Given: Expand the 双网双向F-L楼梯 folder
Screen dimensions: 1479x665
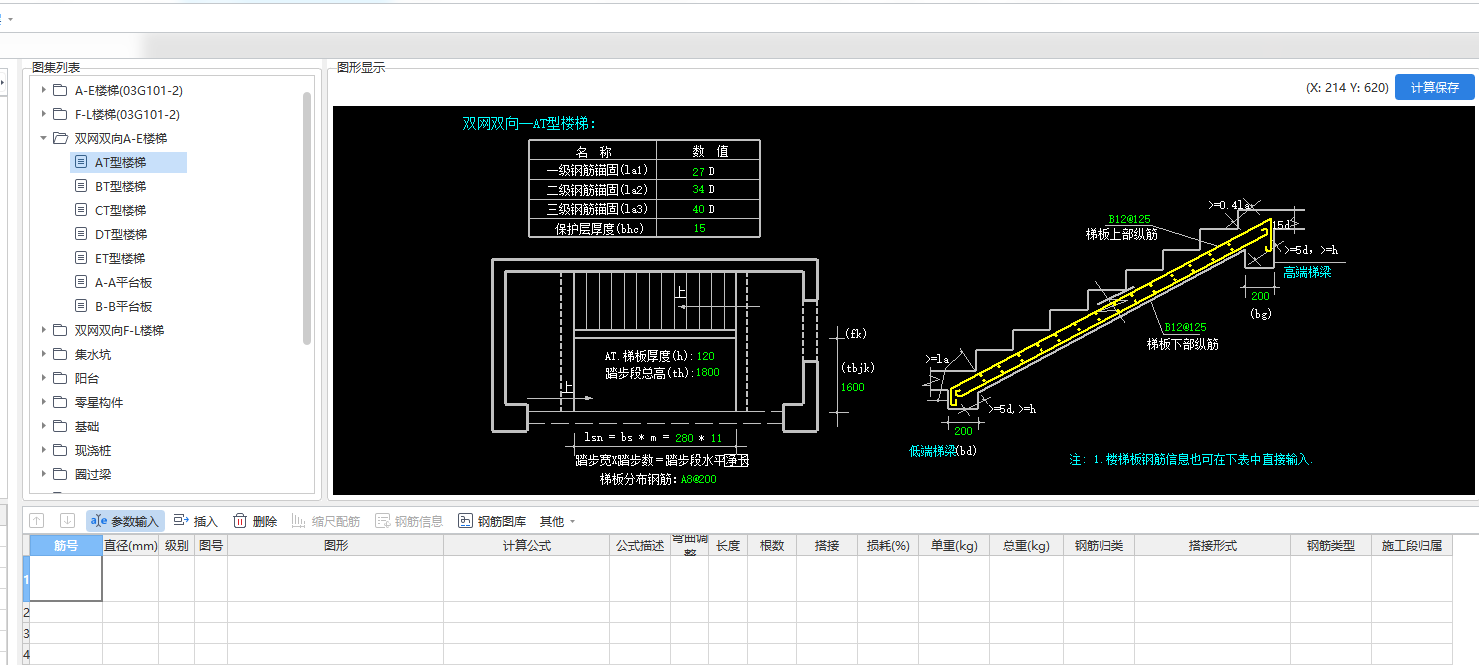Looking at the screenshot, I should click(x=43, y=330).
